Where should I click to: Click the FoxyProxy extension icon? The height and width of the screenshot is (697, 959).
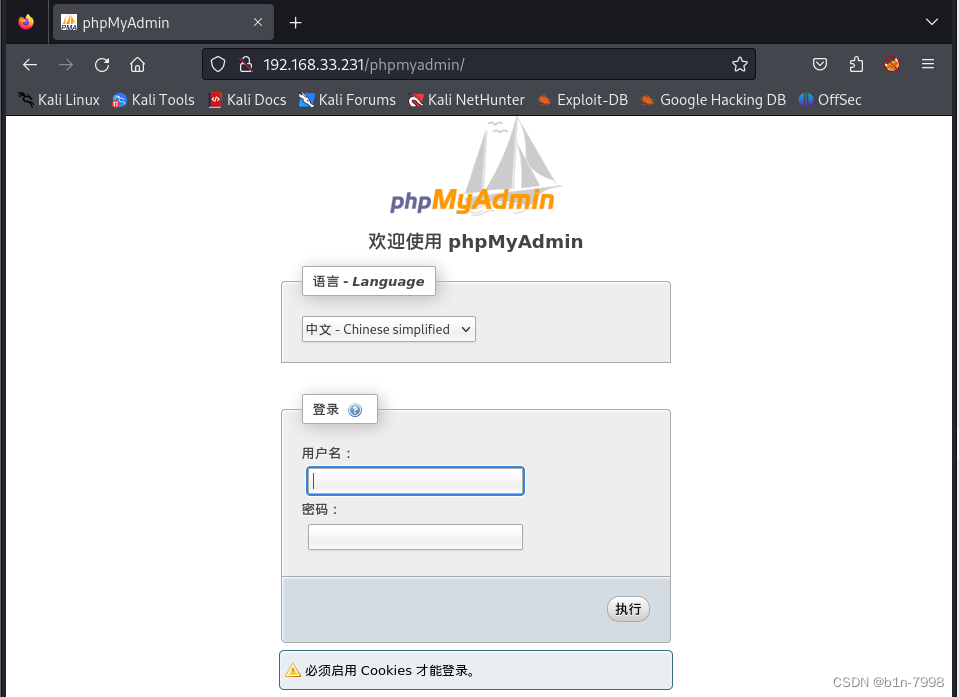(892, 64)
